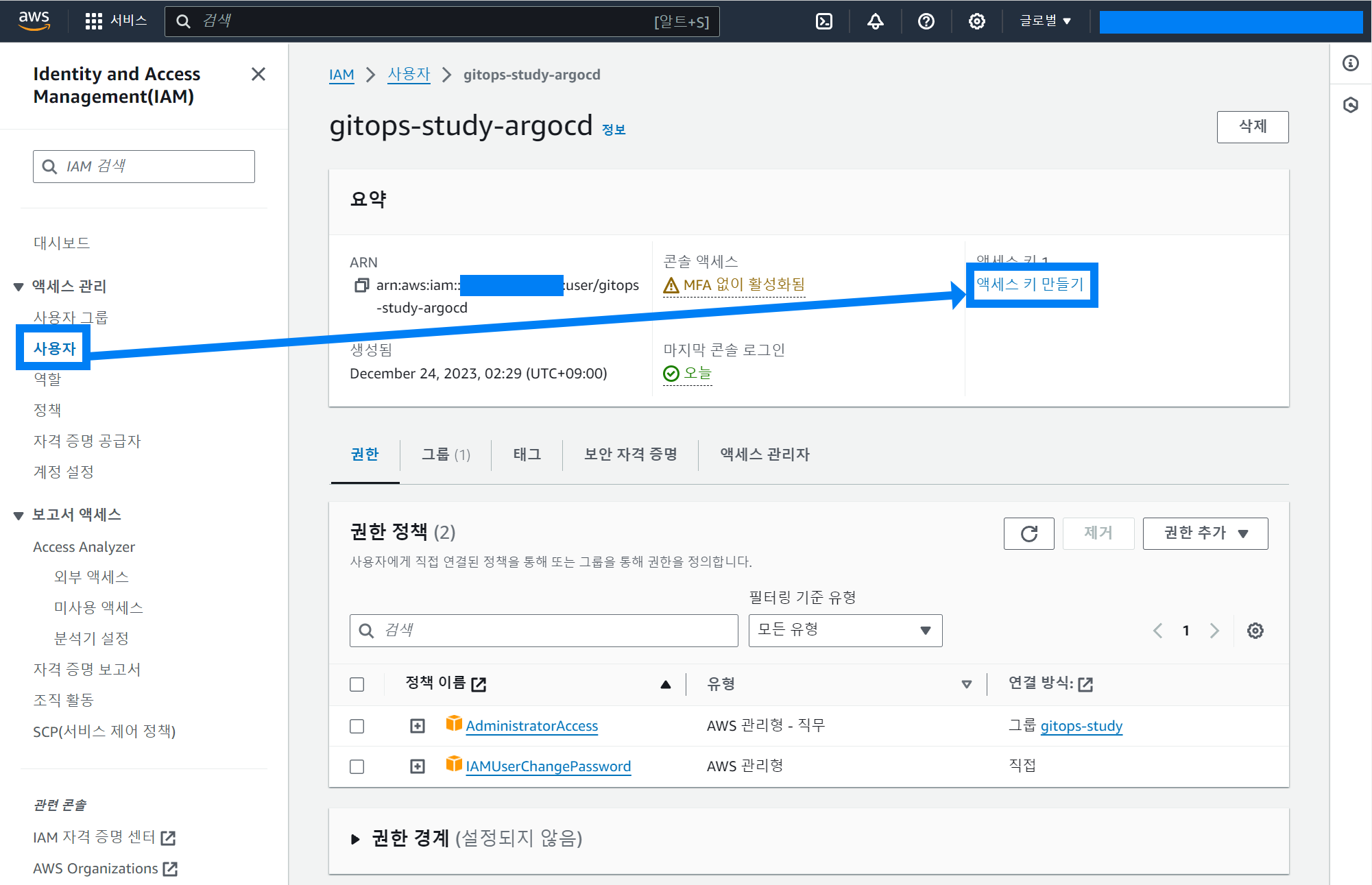The image size is (1372, 885).
Task: Check the IAMUserChangePassword policy checkbox
Action: tap(357, 766)
